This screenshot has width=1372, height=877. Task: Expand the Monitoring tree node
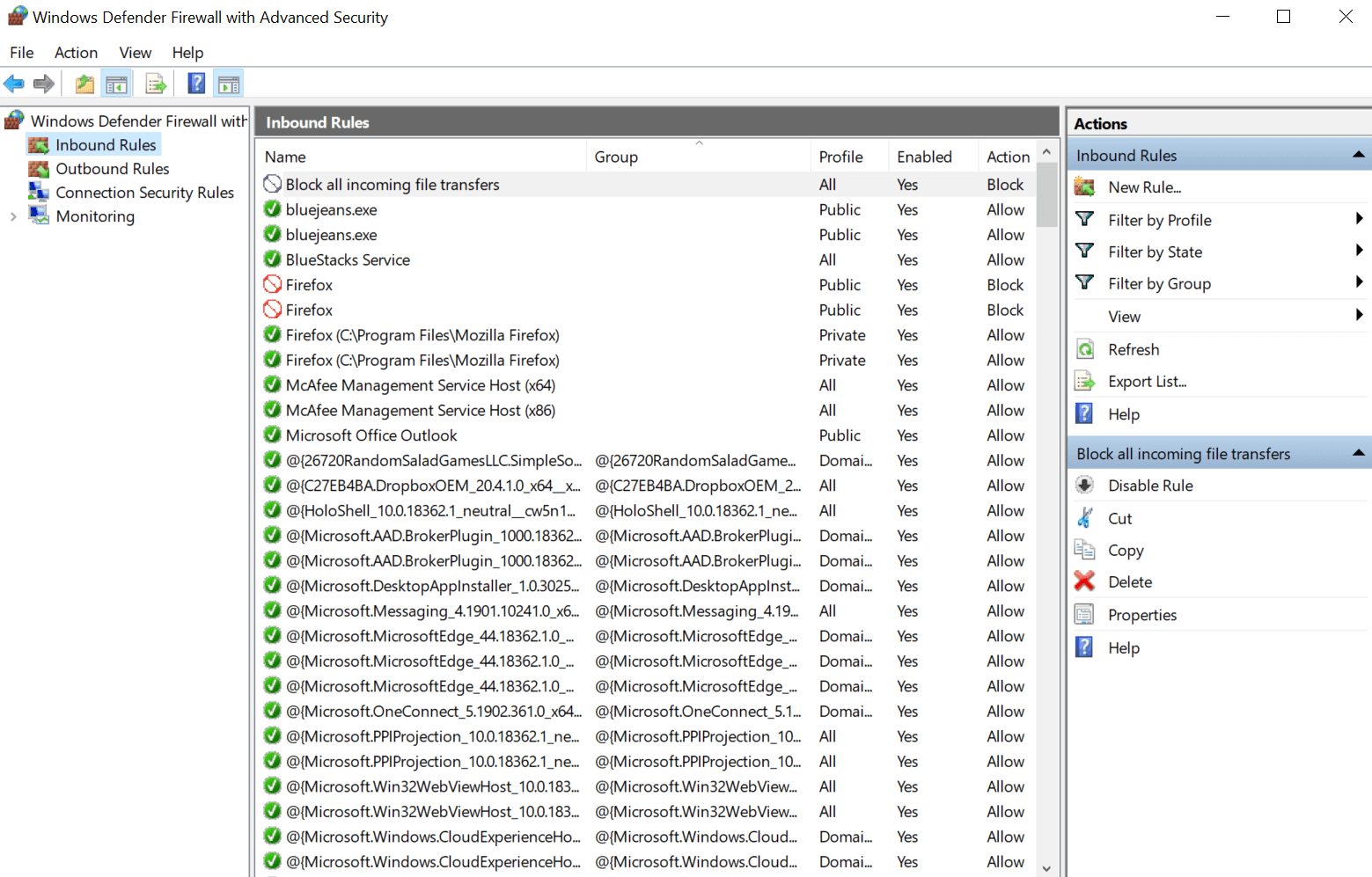pos(13,216)
